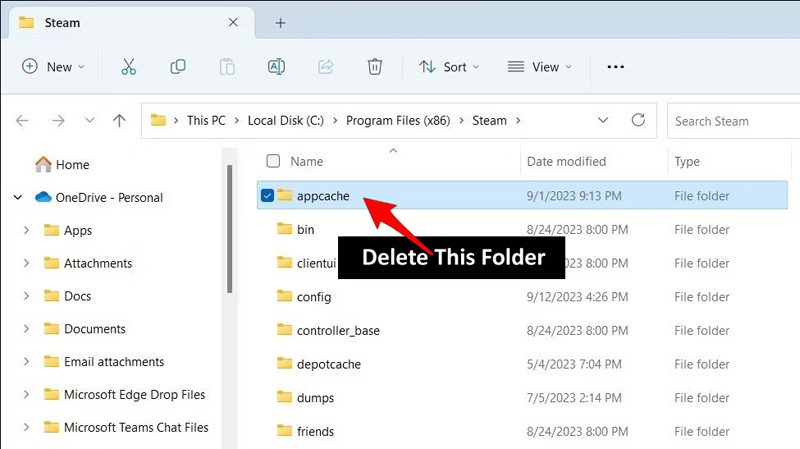Click the Search Steam field
Viewport: 800px width, 449px height.
(733, 121)
